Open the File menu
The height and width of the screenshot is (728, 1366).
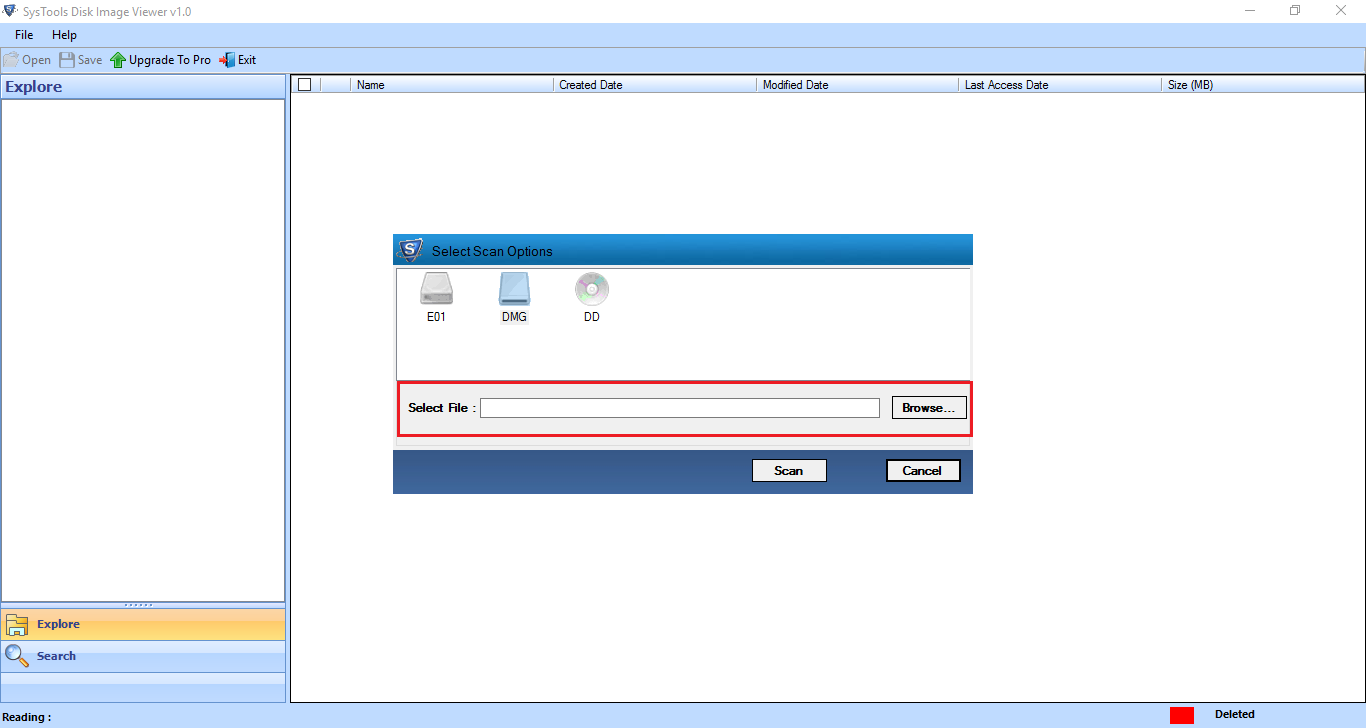(23, 34)
